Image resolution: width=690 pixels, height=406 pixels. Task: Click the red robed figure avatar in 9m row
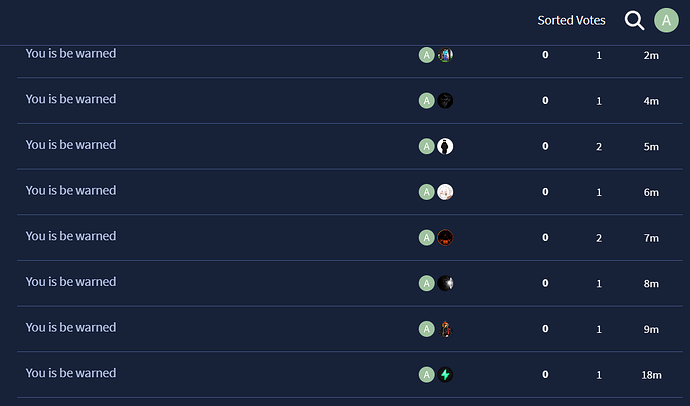(445, 329)
